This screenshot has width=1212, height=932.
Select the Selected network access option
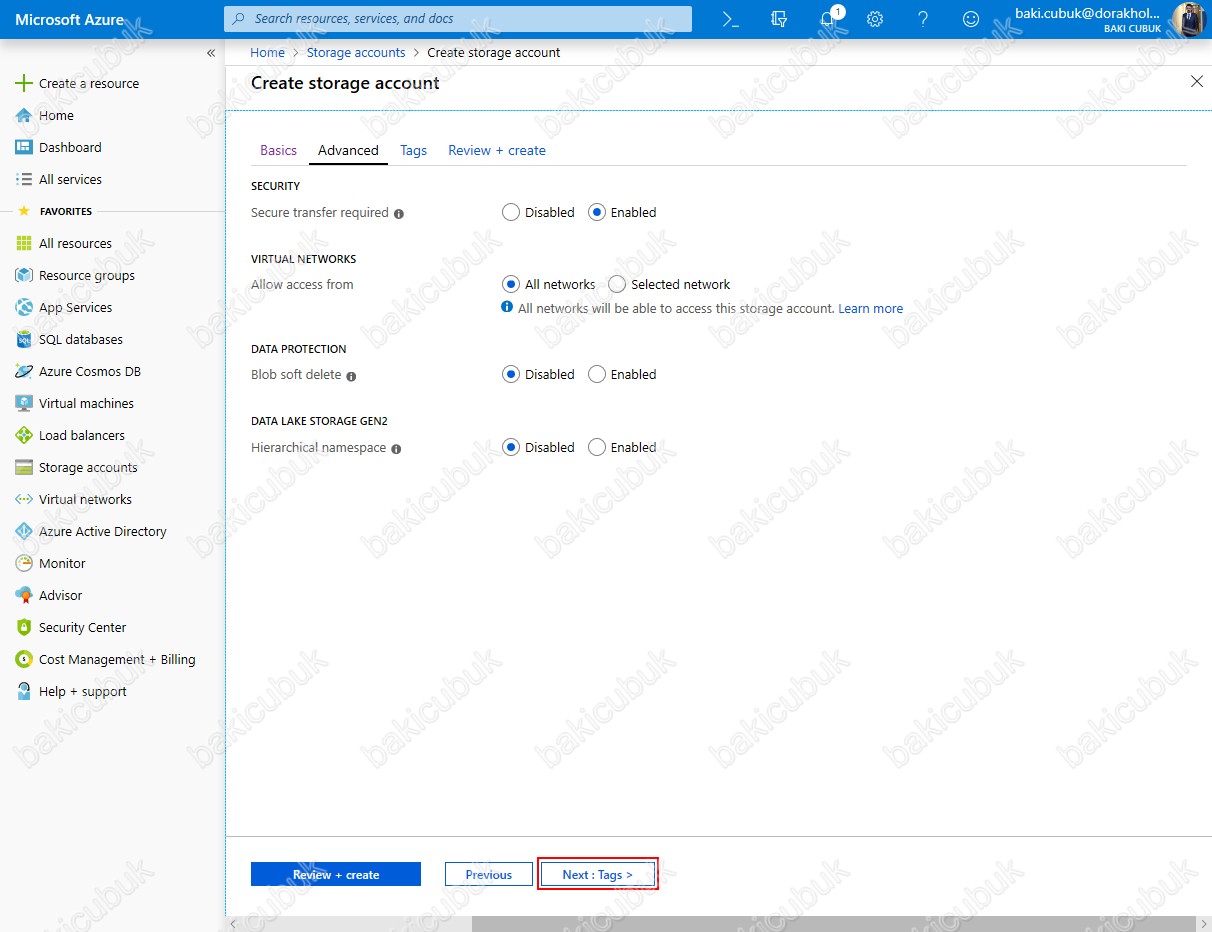(617, 284)
